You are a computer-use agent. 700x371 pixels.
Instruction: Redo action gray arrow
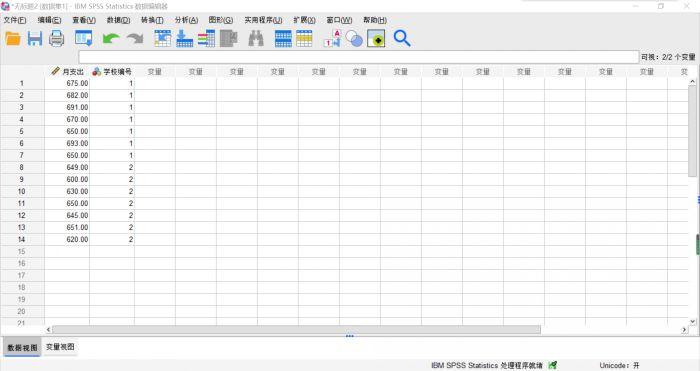point(135,38)
